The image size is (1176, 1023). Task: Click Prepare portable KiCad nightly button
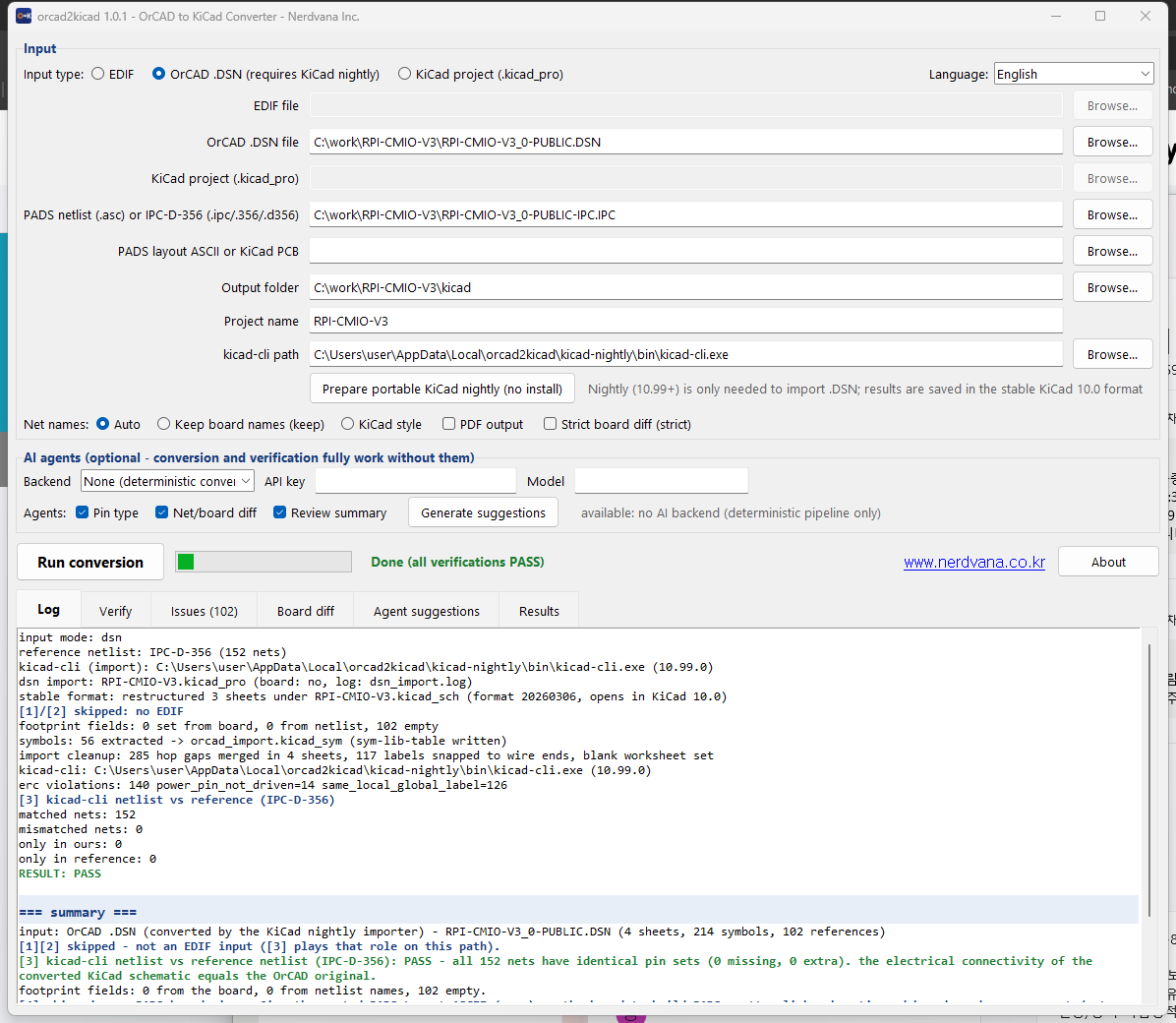click(441, 389)
